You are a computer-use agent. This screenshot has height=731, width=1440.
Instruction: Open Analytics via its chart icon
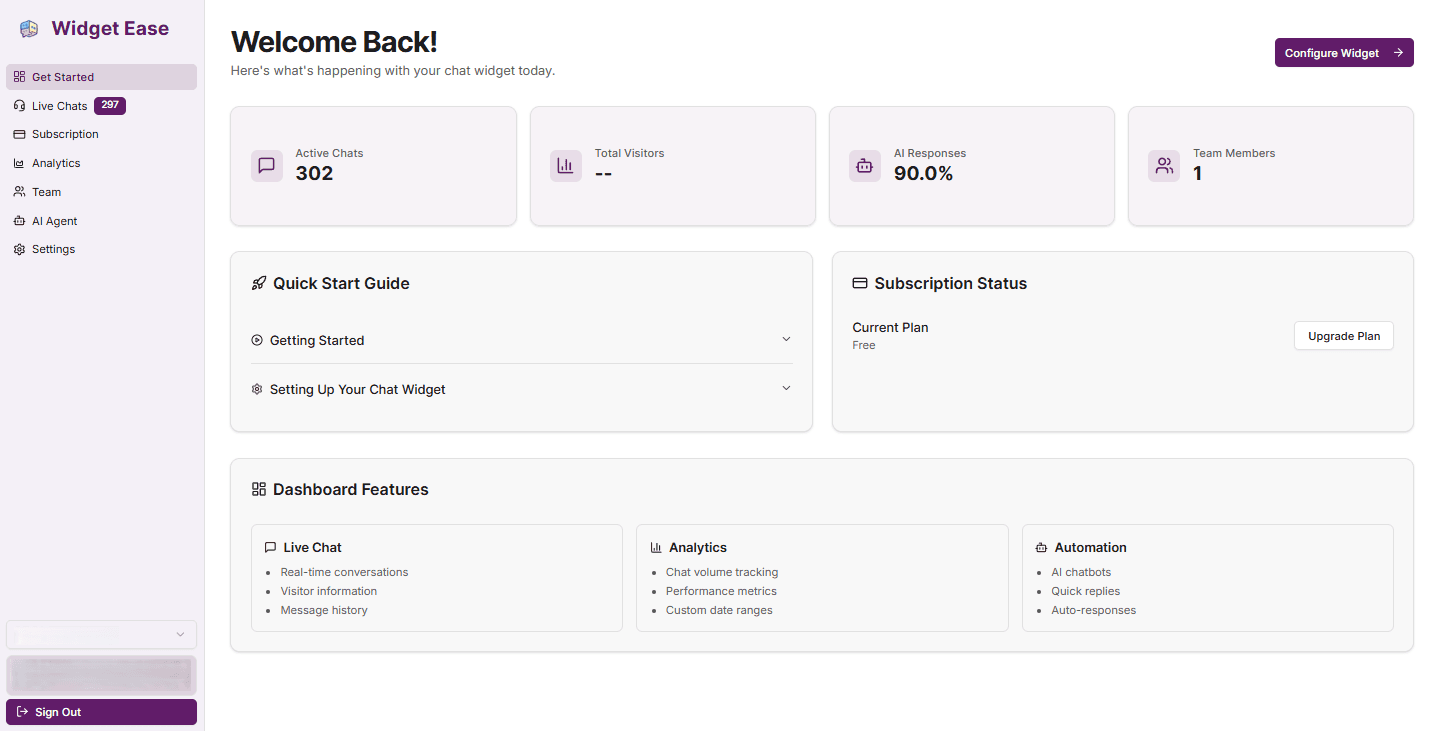tap(18, 162)
